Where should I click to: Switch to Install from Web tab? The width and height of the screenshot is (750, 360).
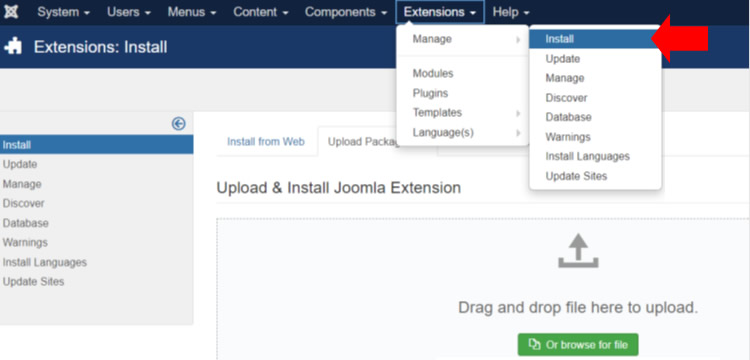click(x=266, y=142)
